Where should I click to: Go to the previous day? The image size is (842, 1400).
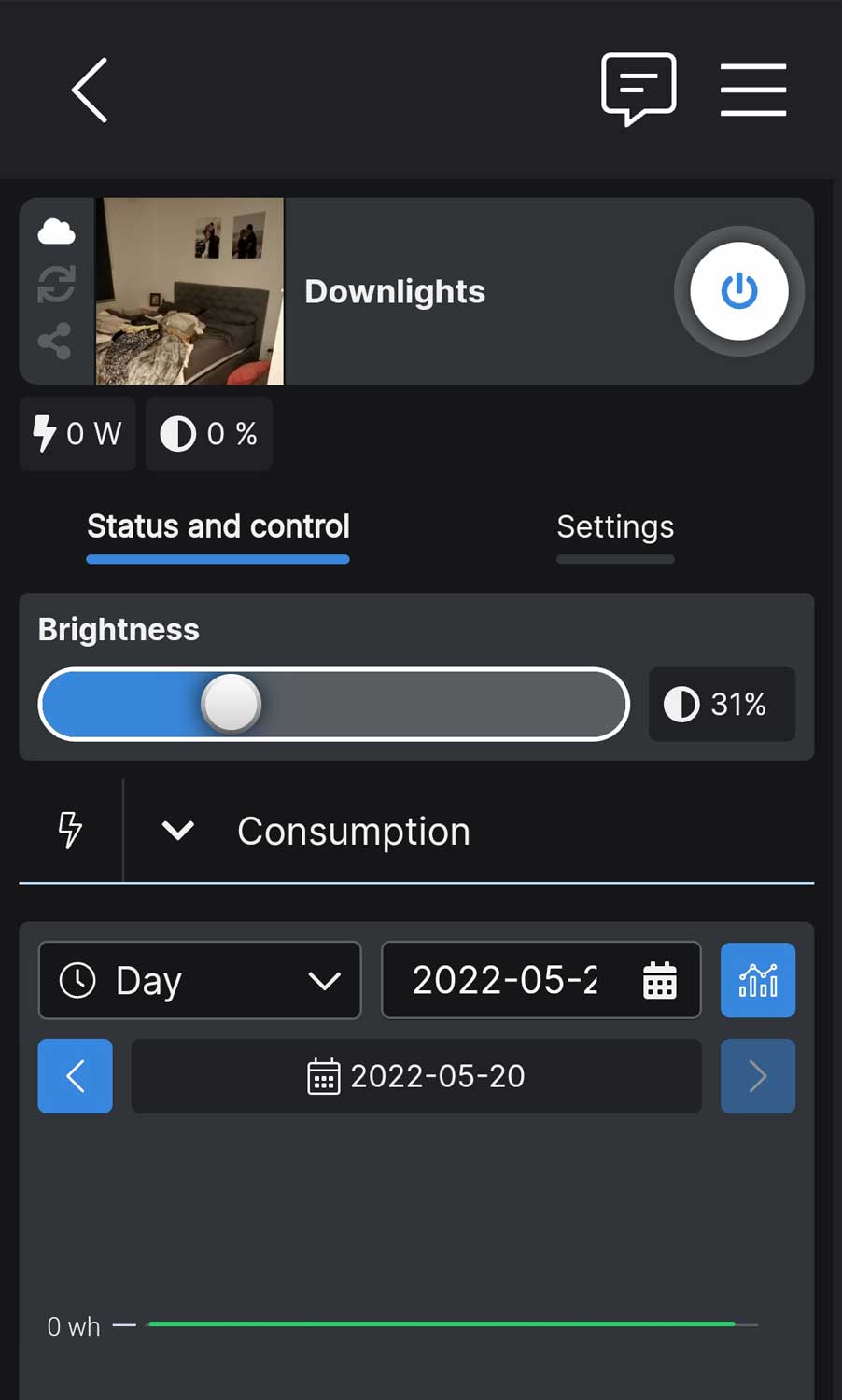[75, 1076]
